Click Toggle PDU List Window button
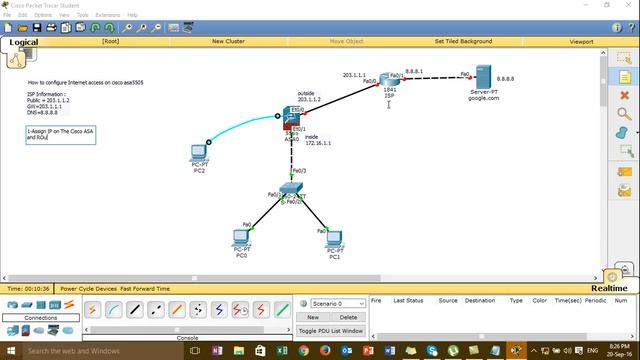Screen dimensions: 640x360 pyautogui.click(x=331, y=331)
